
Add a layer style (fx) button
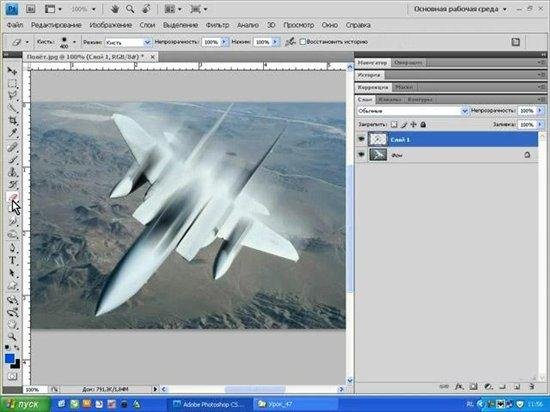tap(459, 387)
